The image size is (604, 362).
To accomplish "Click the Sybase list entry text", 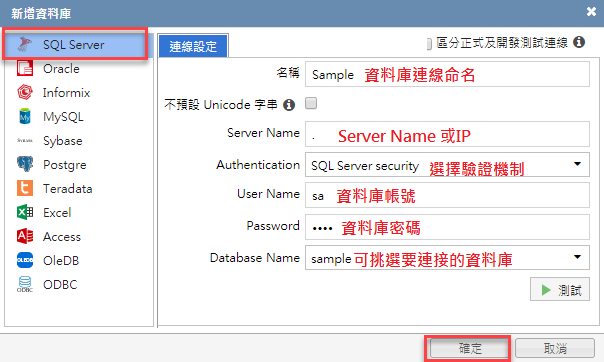I will pyautogui.click(x=62, y=141).
